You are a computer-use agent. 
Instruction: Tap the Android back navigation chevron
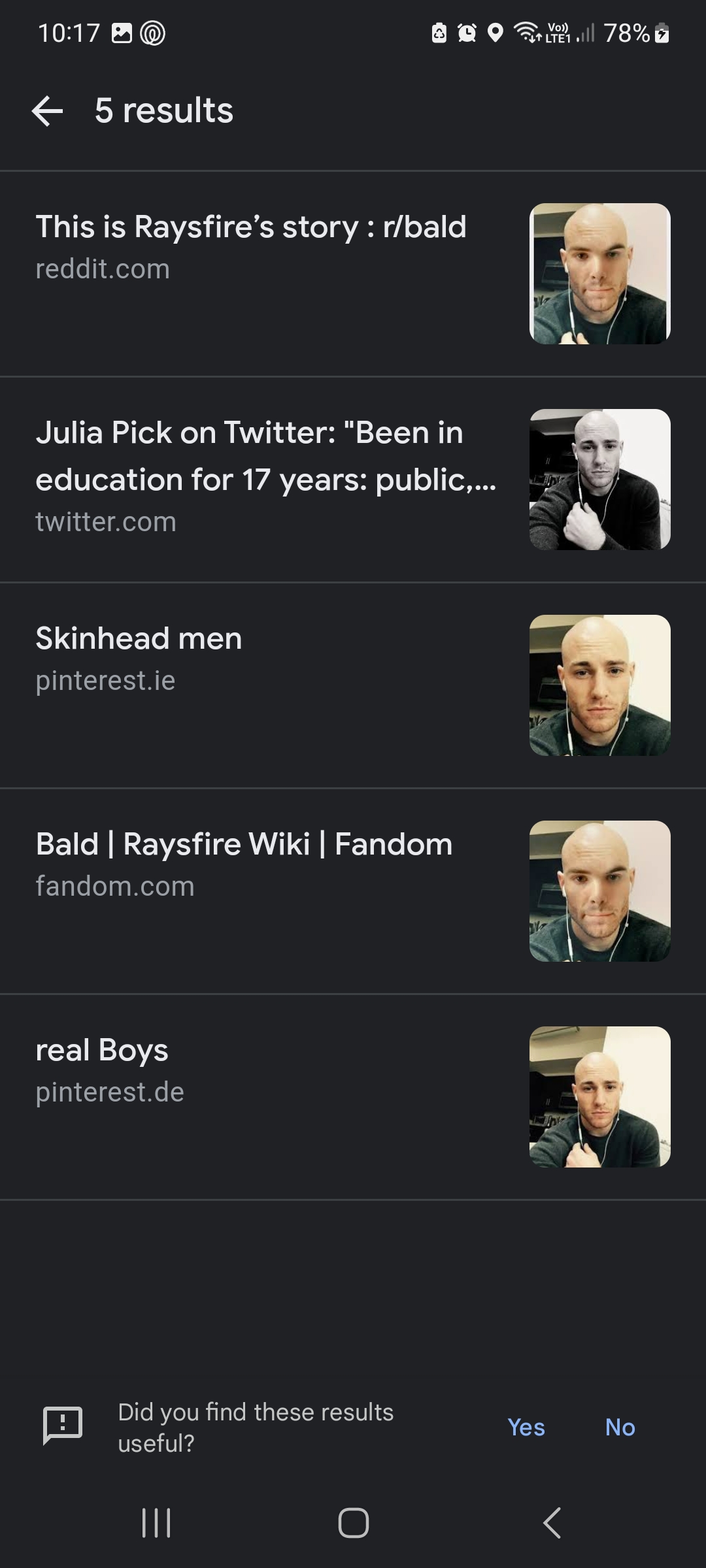[552, 1523]
